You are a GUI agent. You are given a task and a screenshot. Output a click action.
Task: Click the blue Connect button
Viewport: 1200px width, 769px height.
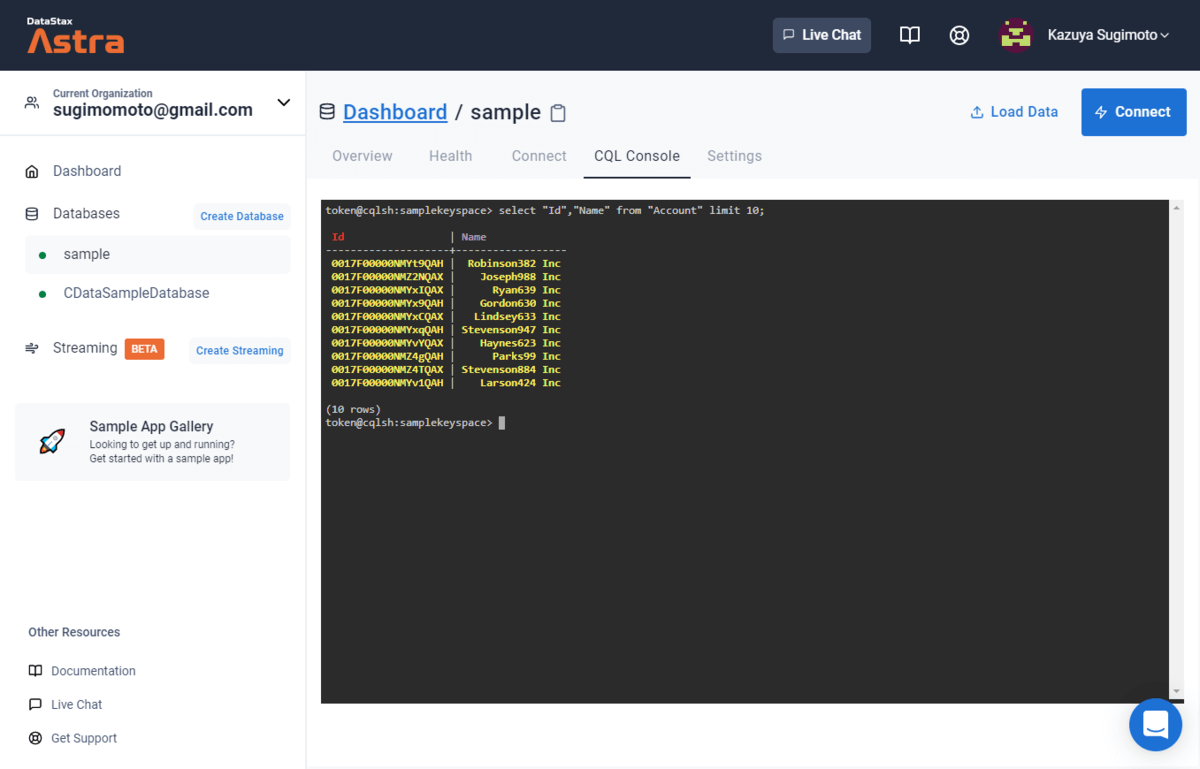point(1134,112)
